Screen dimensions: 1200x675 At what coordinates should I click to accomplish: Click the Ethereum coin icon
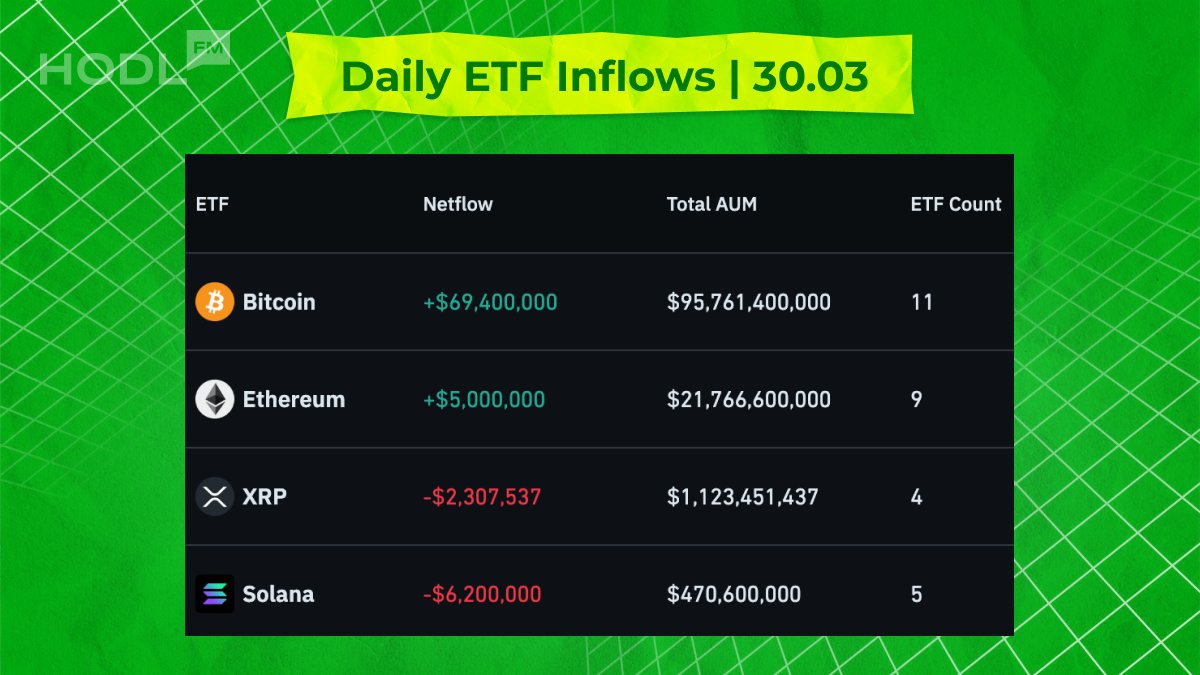click(214, 399)
